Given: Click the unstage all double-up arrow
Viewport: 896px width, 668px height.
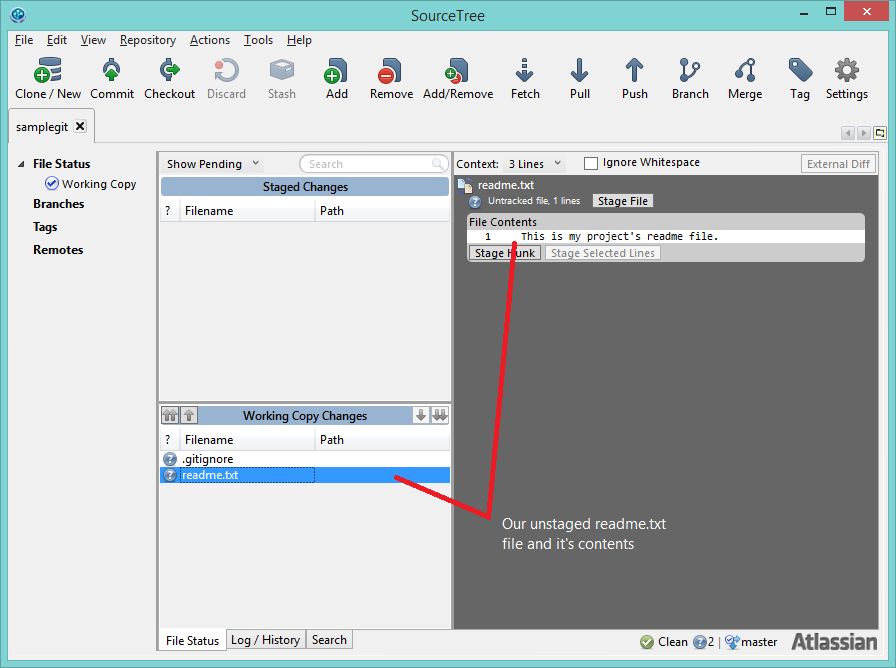Looking at the screenshot, I should [x=170, y=415].
